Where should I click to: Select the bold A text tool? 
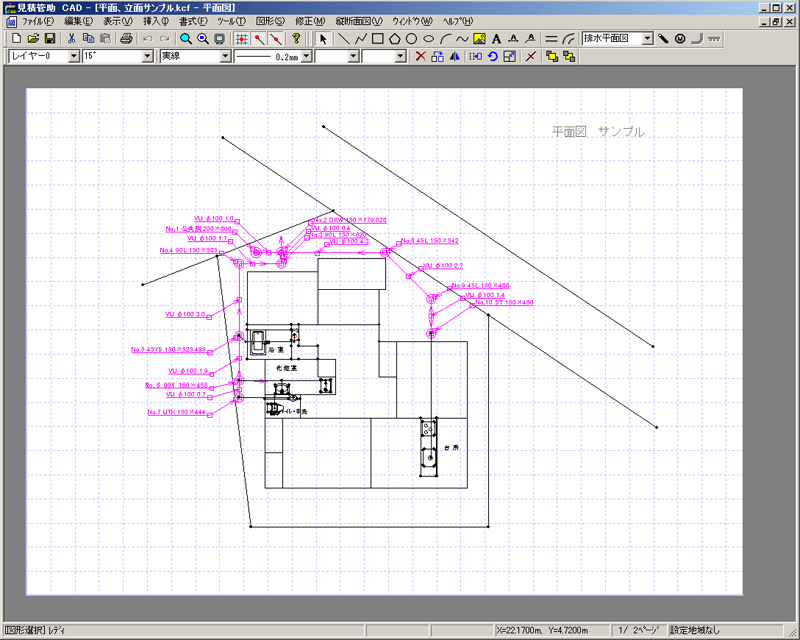[496, 39]
